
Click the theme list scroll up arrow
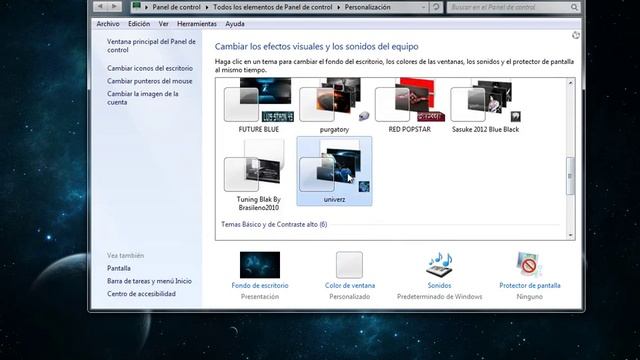tap(570, 83)
